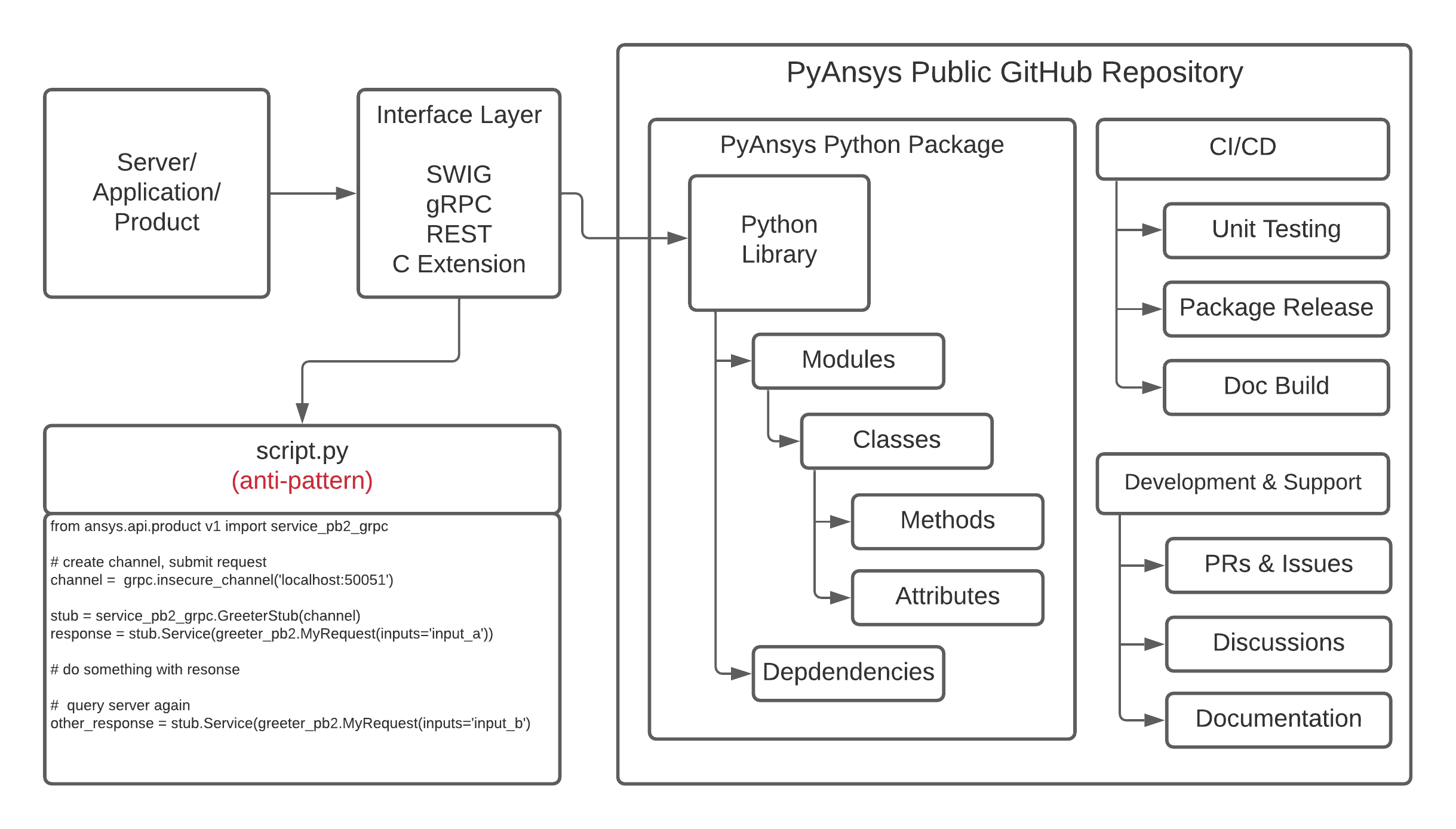Click the 'channel = grpc.insecure_channel' code line

[x=222, y=580]
